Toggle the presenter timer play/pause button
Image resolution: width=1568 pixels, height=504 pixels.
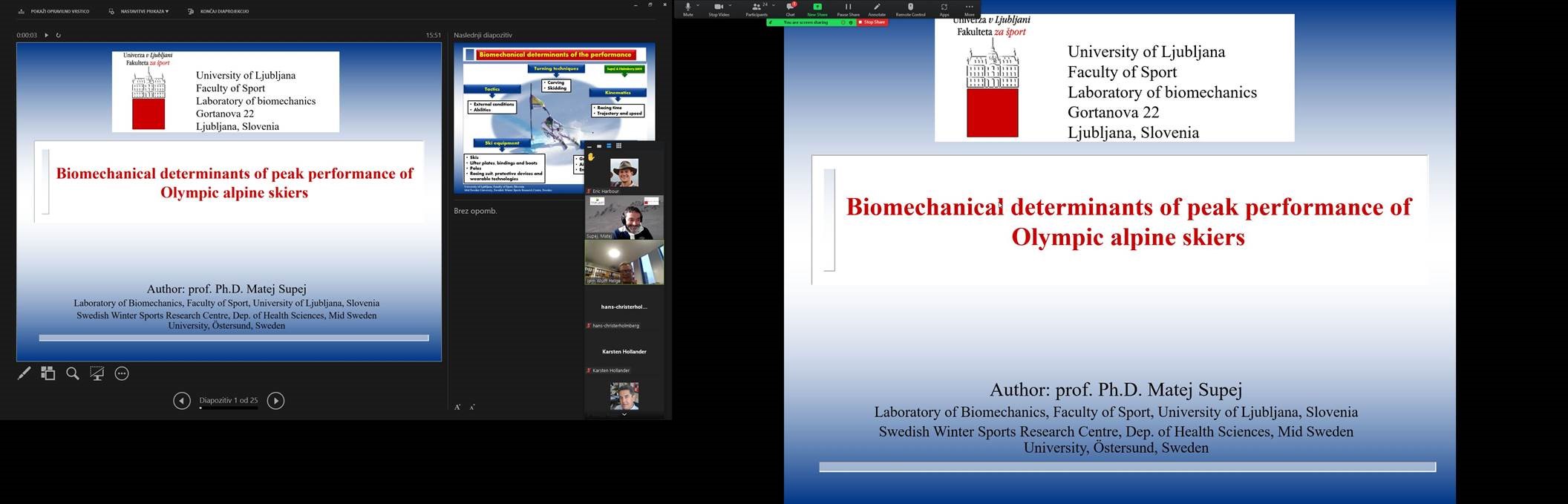tap(46, 35)
